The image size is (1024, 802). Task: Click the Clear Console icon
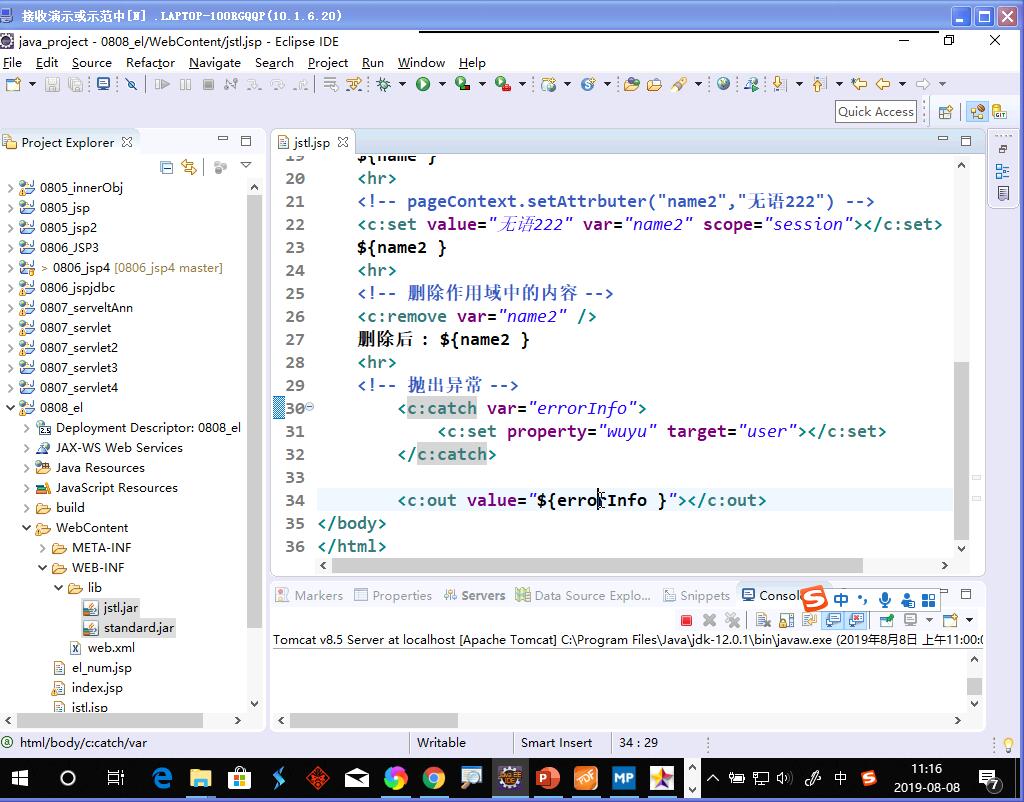(763, 620)
